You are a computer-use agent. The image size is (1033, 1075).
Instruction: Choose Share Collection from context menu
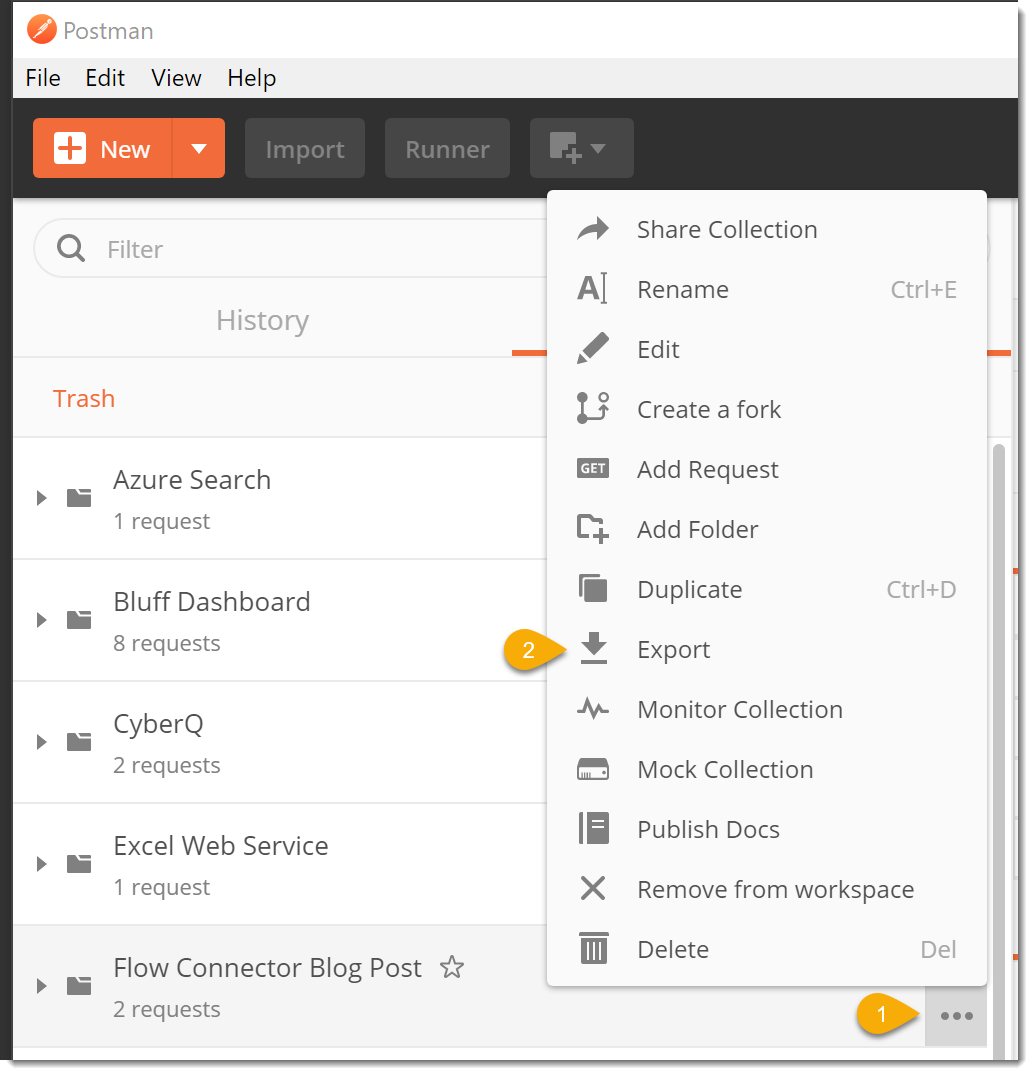766,229
